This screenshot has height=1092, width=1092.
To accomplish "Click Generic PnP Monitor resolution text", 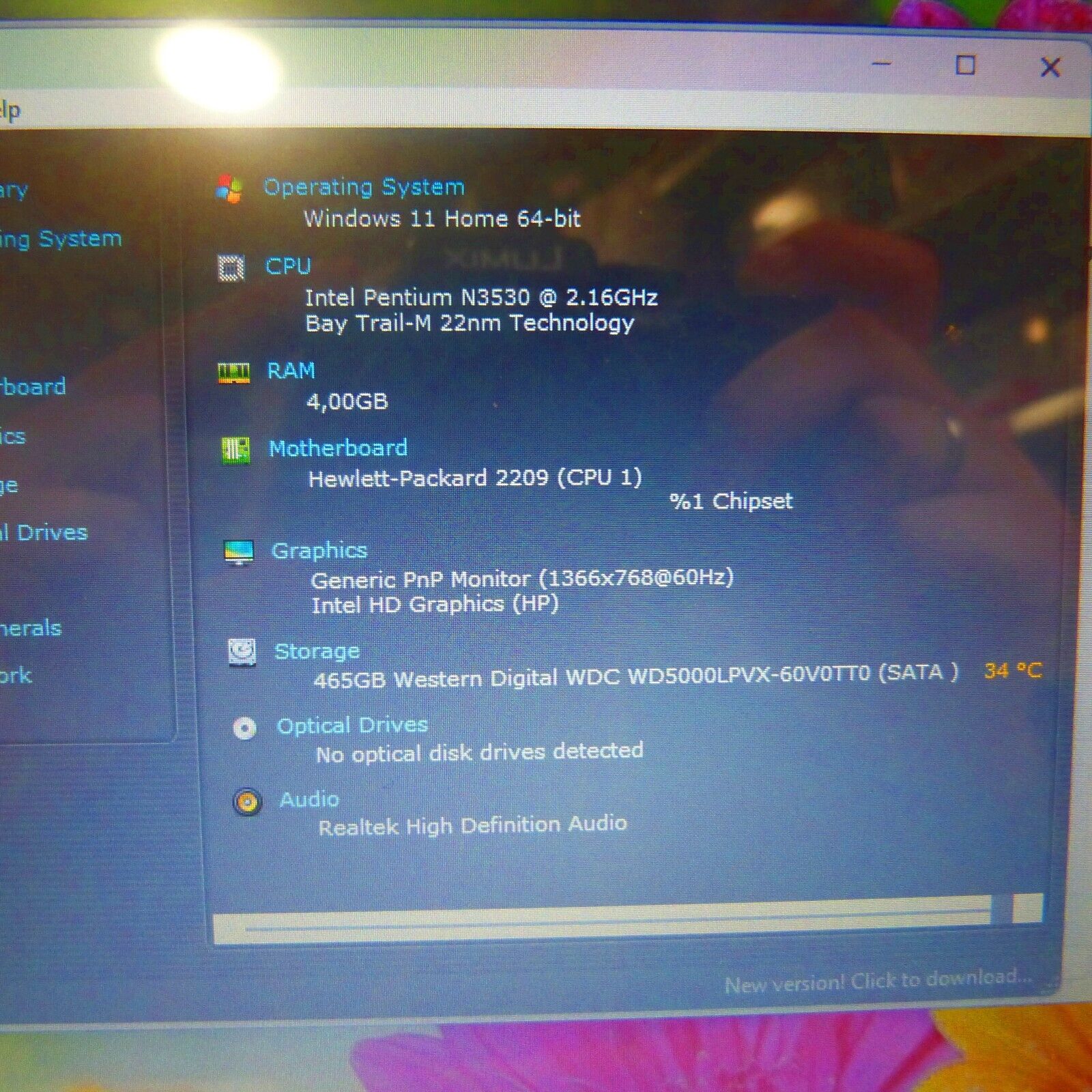I will pyautogui.click(x=522, y=579).
